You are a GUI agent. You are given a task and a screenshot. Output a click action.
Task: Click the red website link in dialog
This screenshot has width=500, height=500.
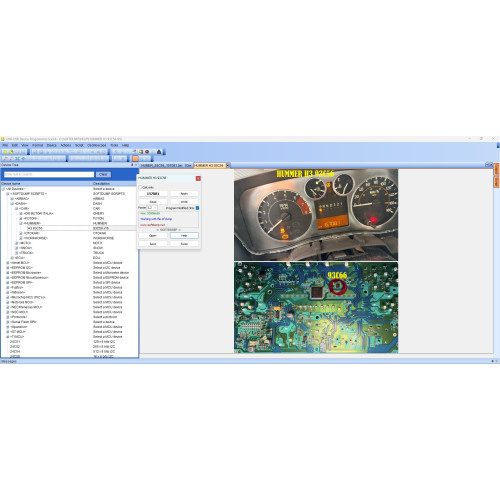152,225
